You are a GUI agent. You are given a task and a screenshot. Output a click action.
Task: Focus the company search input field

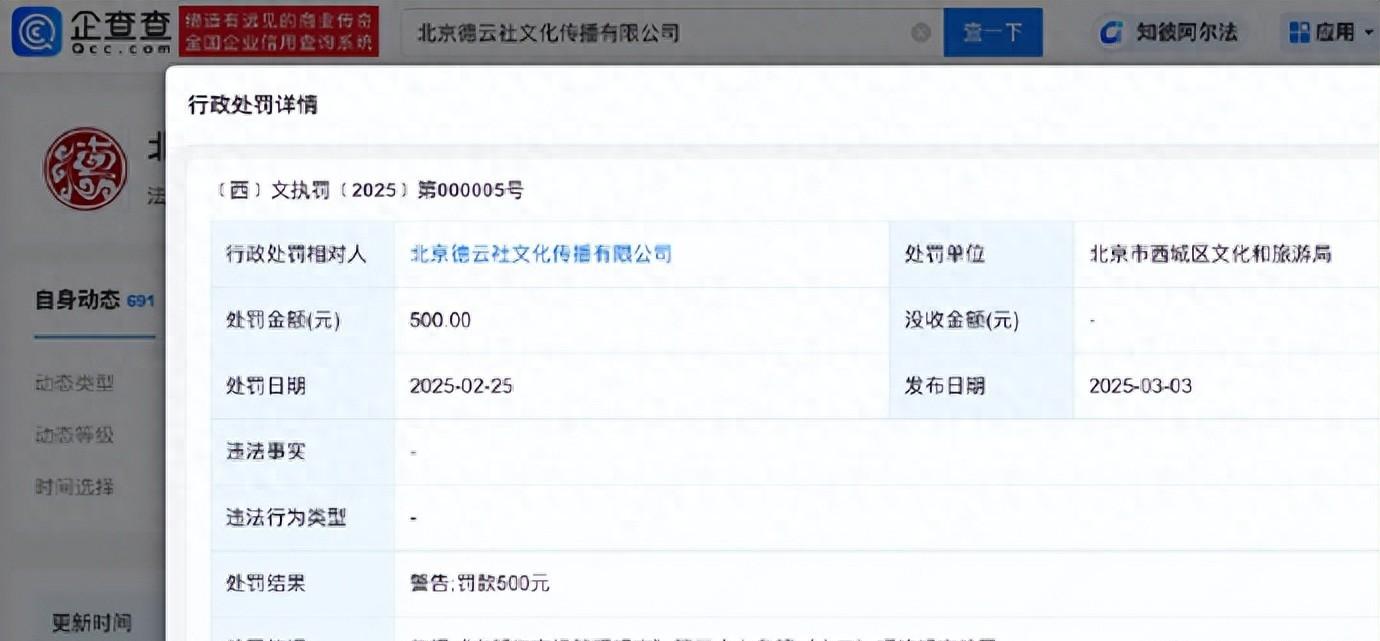pos(672,33)
